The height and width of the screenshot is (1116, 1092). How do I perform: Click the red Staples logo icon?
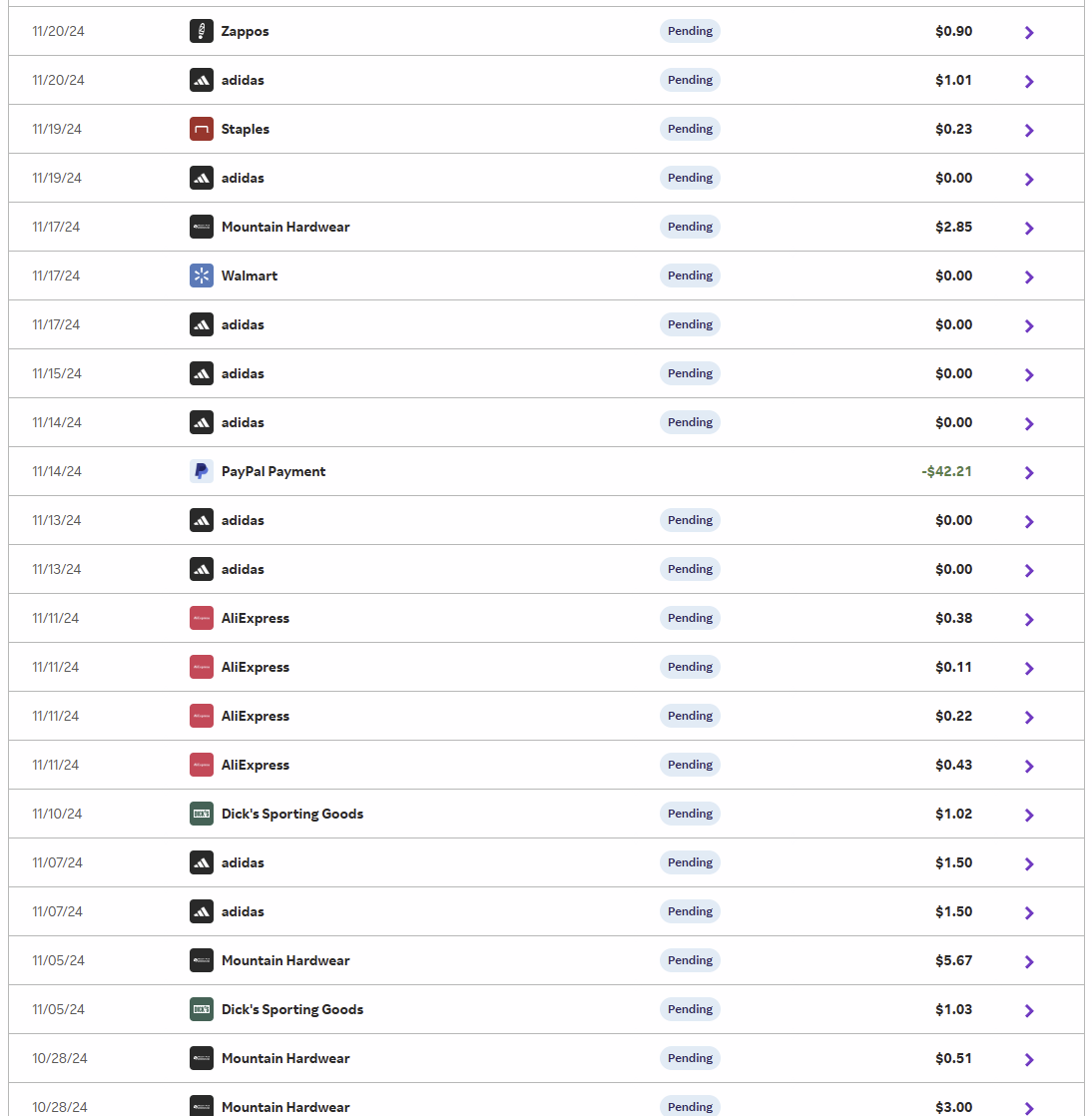tap(202, 129)
